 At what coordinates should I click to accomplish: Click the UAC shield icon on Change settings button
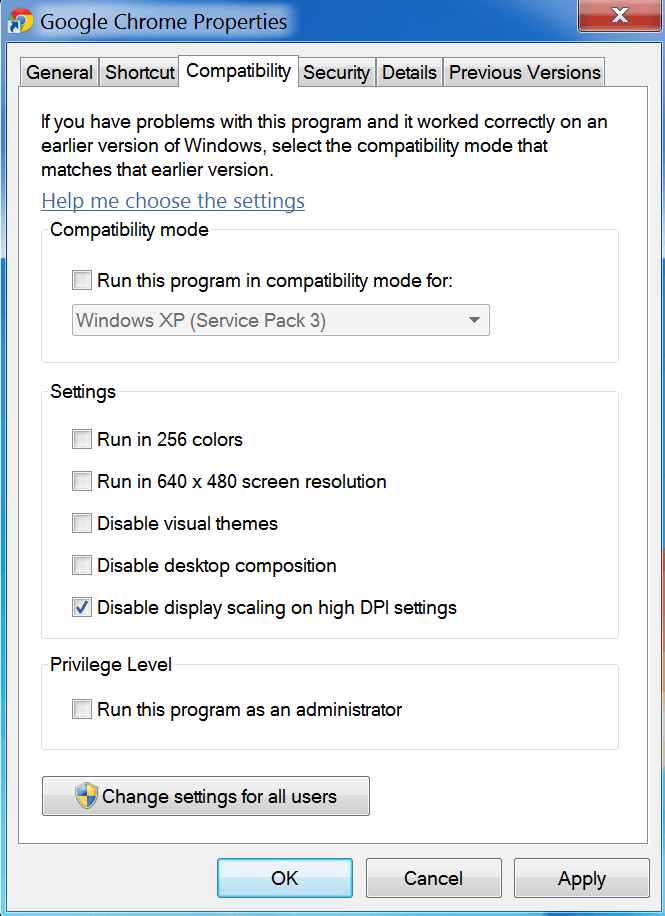pos(86,796)
